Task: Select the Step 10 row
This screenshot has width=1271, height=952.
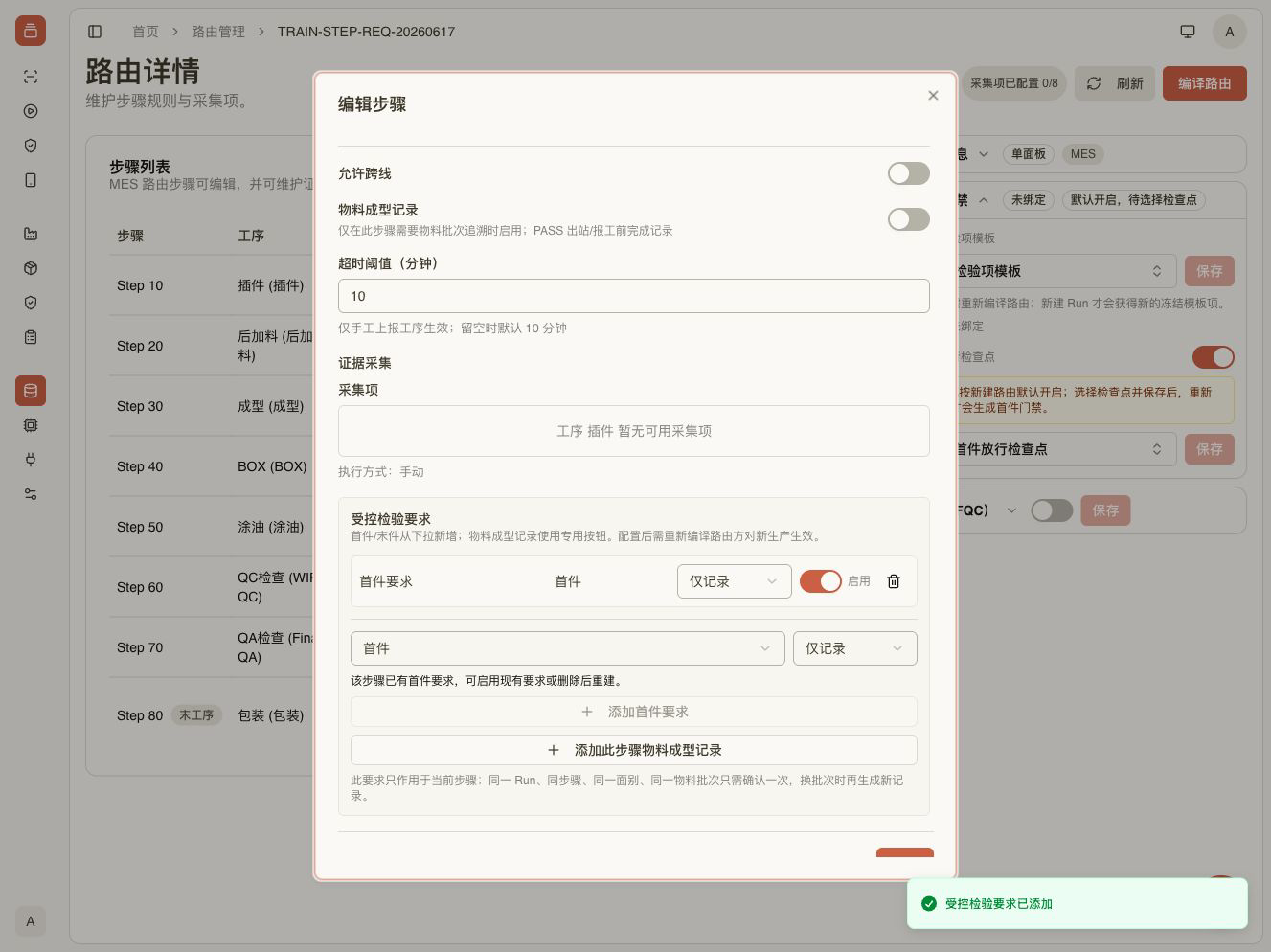Action: click(x=213, y=285)
